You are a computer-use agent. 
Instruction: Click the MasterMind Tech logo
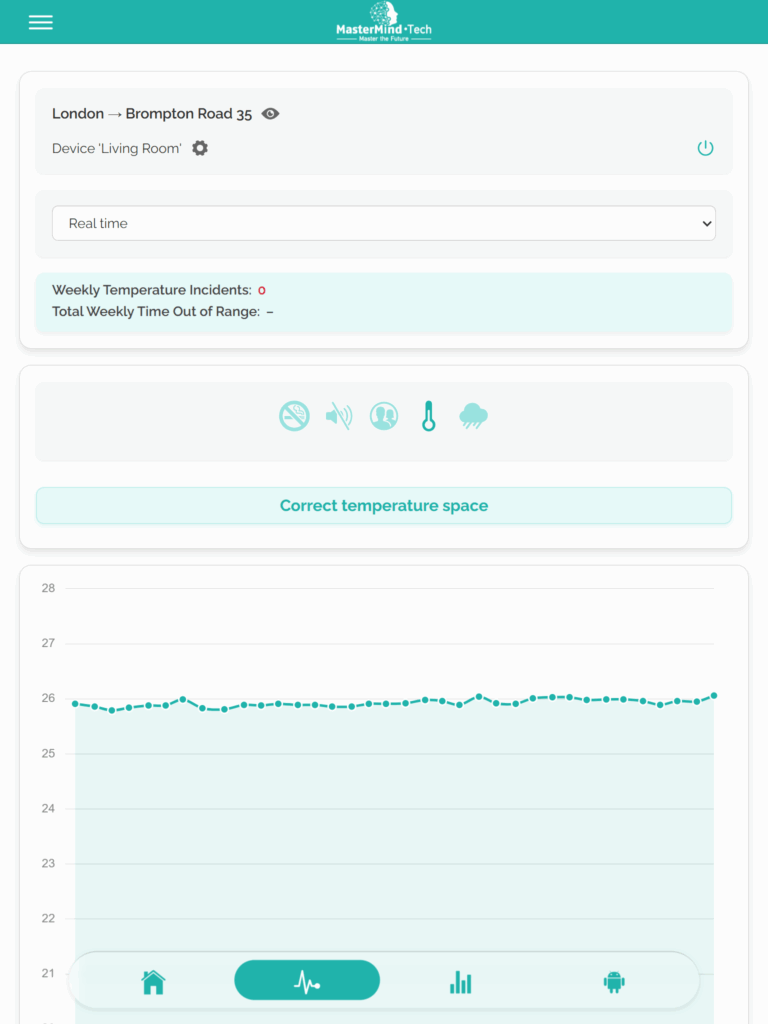pos(384,21)
